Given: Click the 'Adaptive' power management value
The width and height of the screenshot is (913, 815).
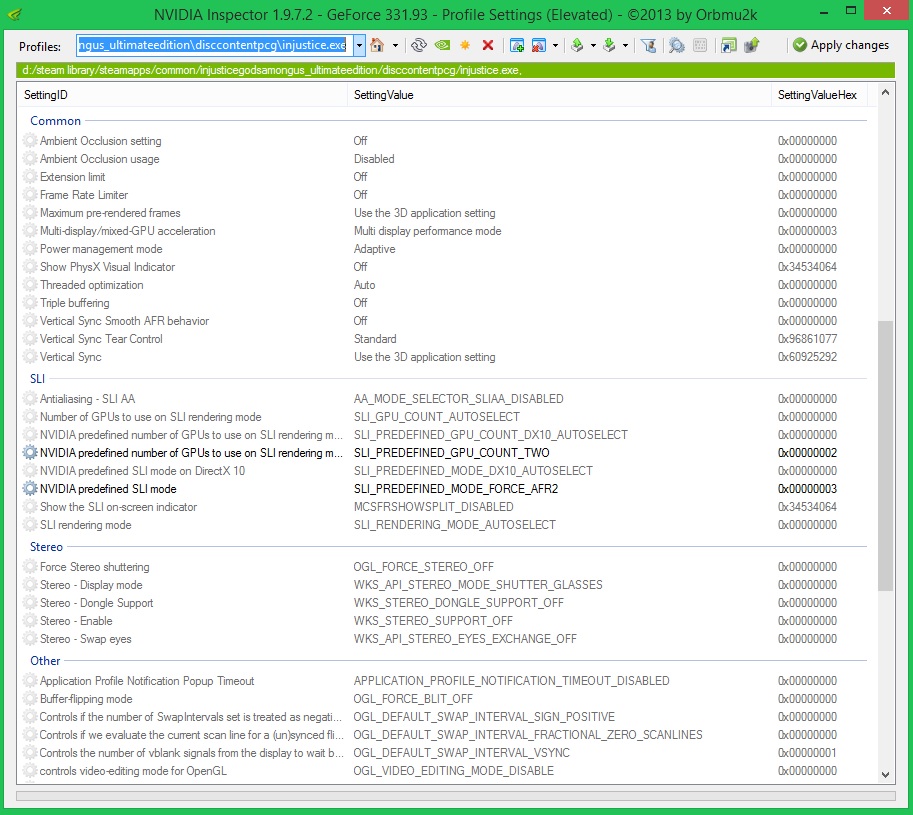Looking at the screenshot, I should click(x=374, y=249).
